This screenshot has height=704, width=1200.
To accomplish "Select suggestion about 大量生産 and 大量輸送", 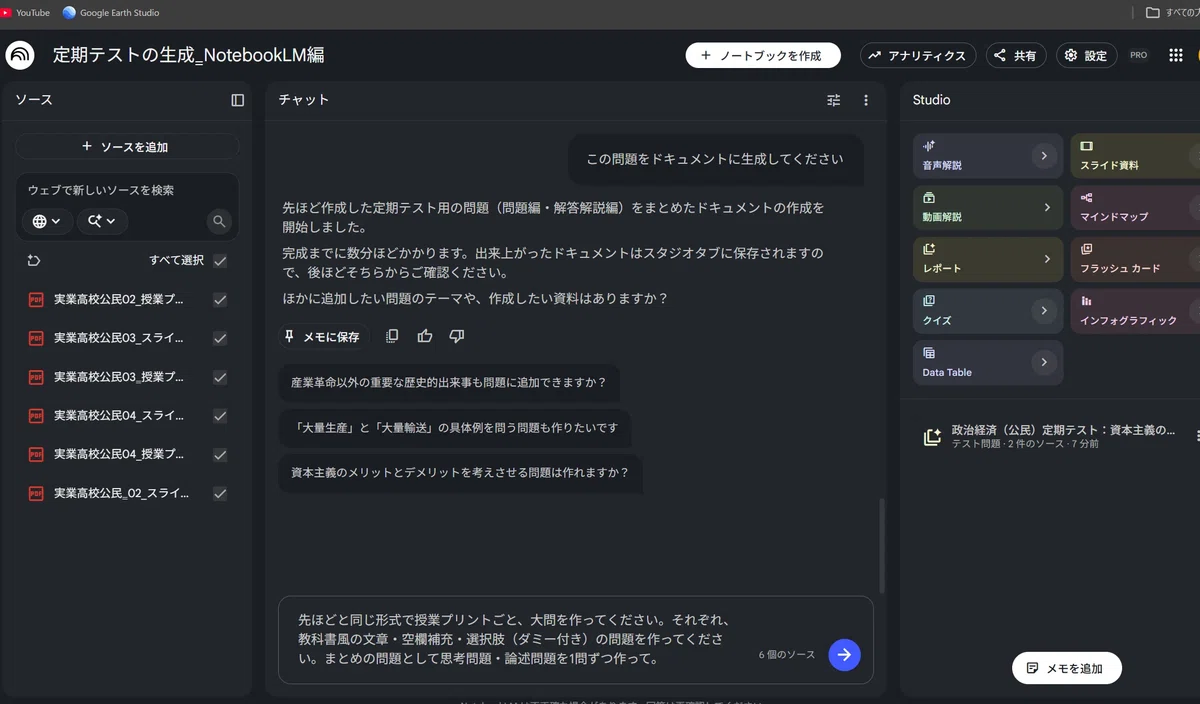I will (x=455, y=427).
